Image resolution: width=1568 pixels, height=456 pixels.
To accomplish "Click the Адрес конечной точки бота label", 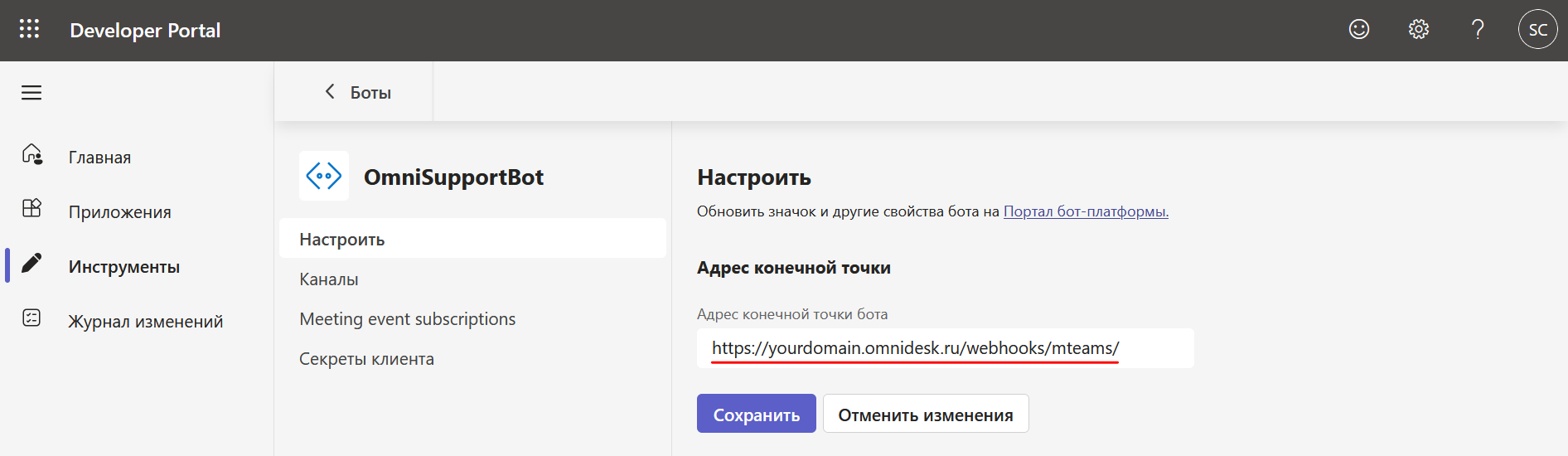I will pyautogui.click(x=792, y=314).
